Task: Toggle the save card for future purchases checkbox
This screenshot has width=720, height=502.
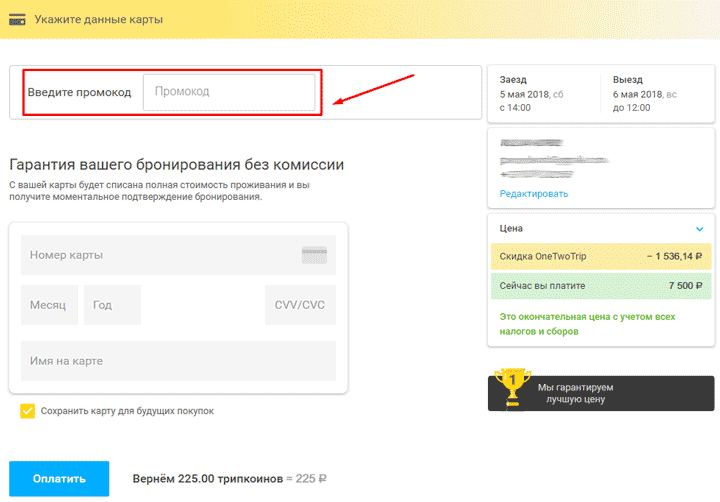Action: (x=27, y=411)
